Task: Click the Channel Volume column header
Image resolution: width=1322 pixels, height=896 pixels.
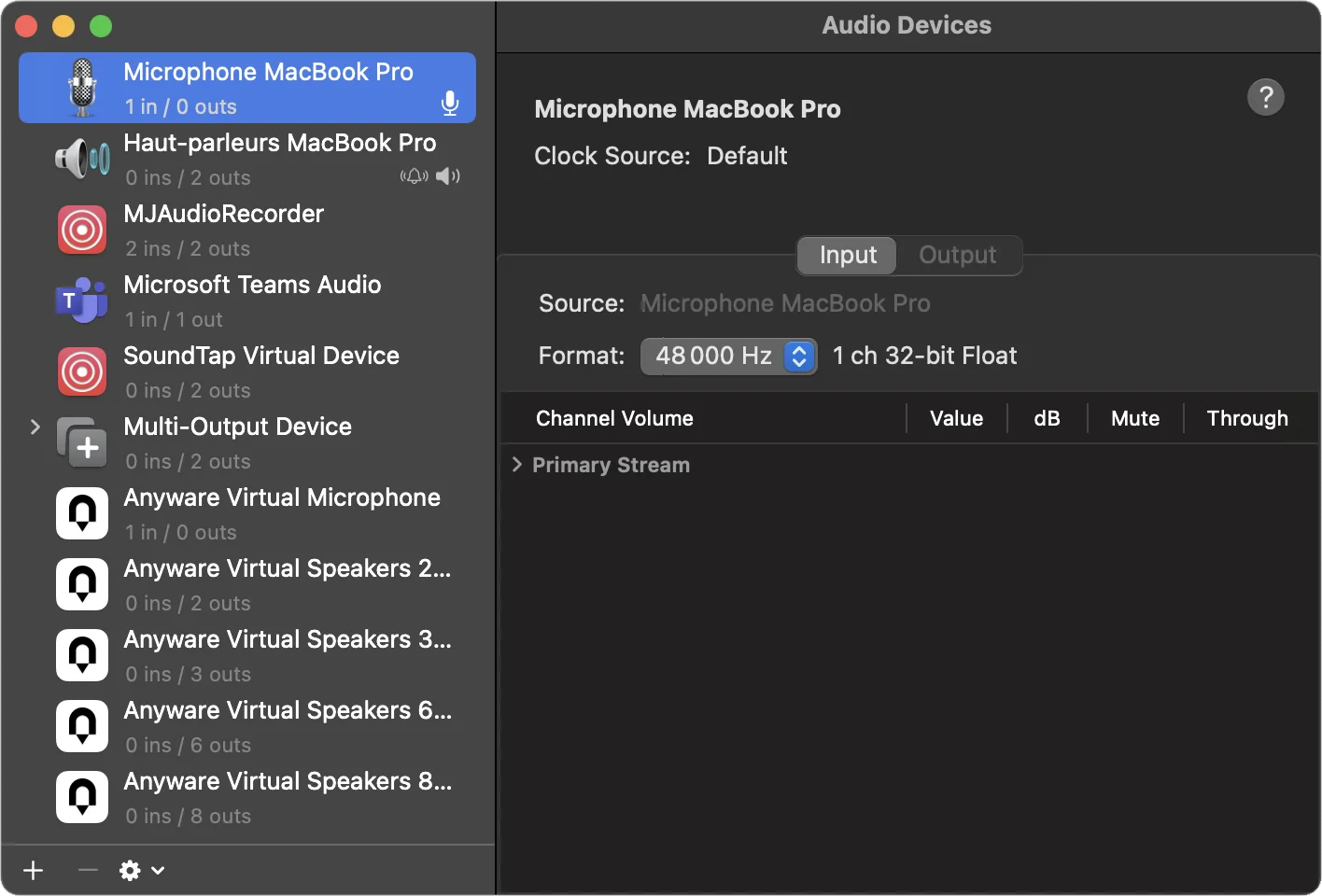Action: [614, 418]
